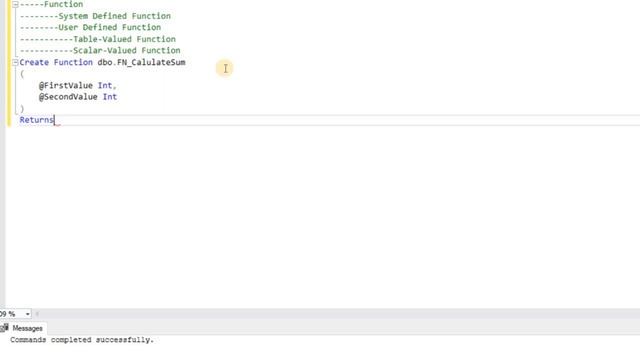Click the '-----Function' header comment
This screenshot has width=640, height=360.
[51, 4]
